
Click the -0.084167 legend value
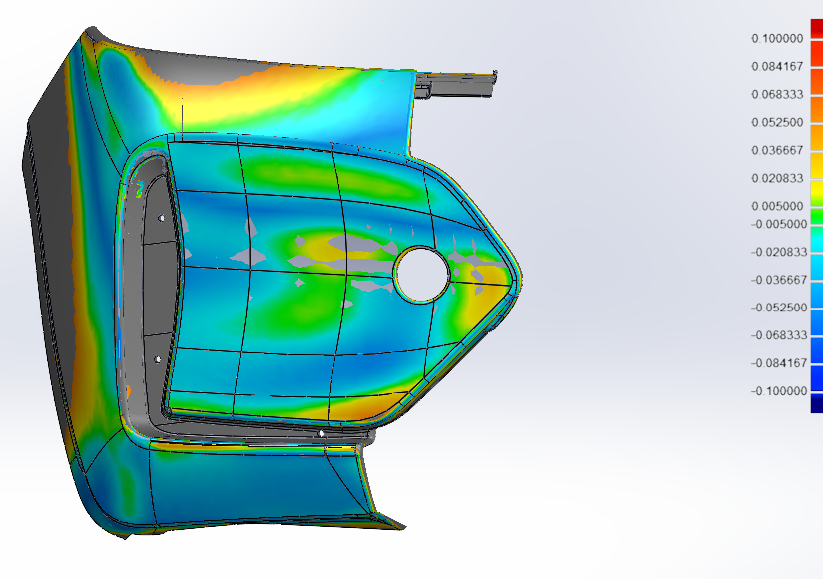(x=779, y=363)
